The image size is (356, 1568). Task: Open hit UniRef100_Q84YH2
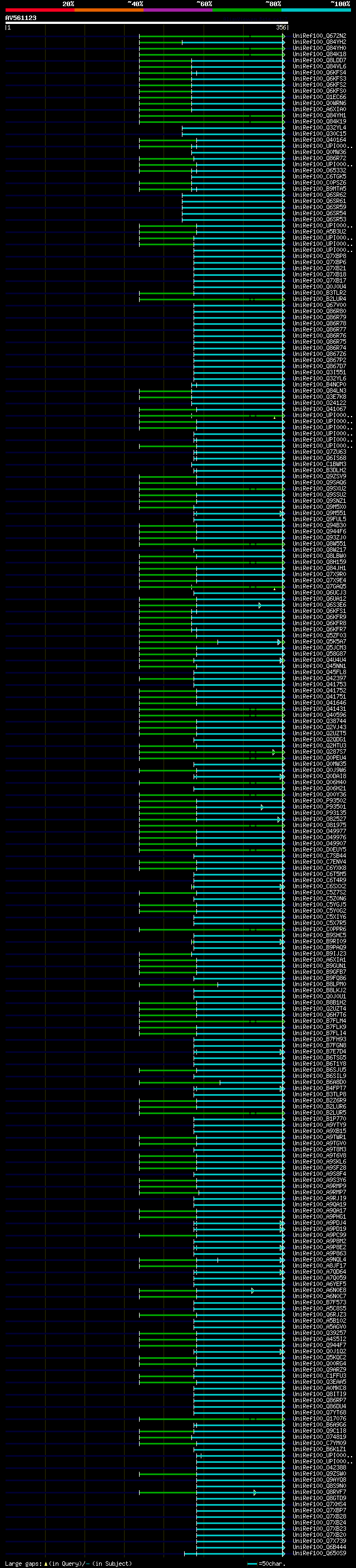pyautogui.click(x=319, y=42)
